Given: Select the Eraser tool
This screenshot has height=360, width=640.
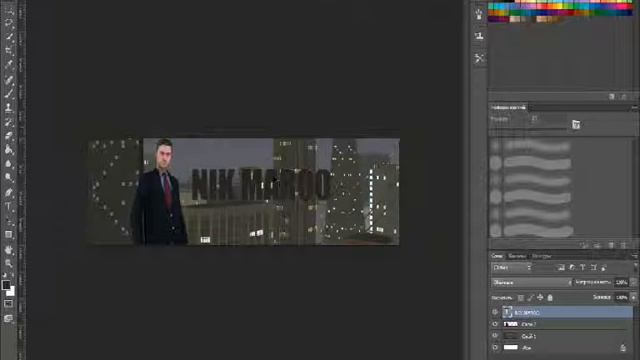Looking at the screenshot, I should [9, 136].
